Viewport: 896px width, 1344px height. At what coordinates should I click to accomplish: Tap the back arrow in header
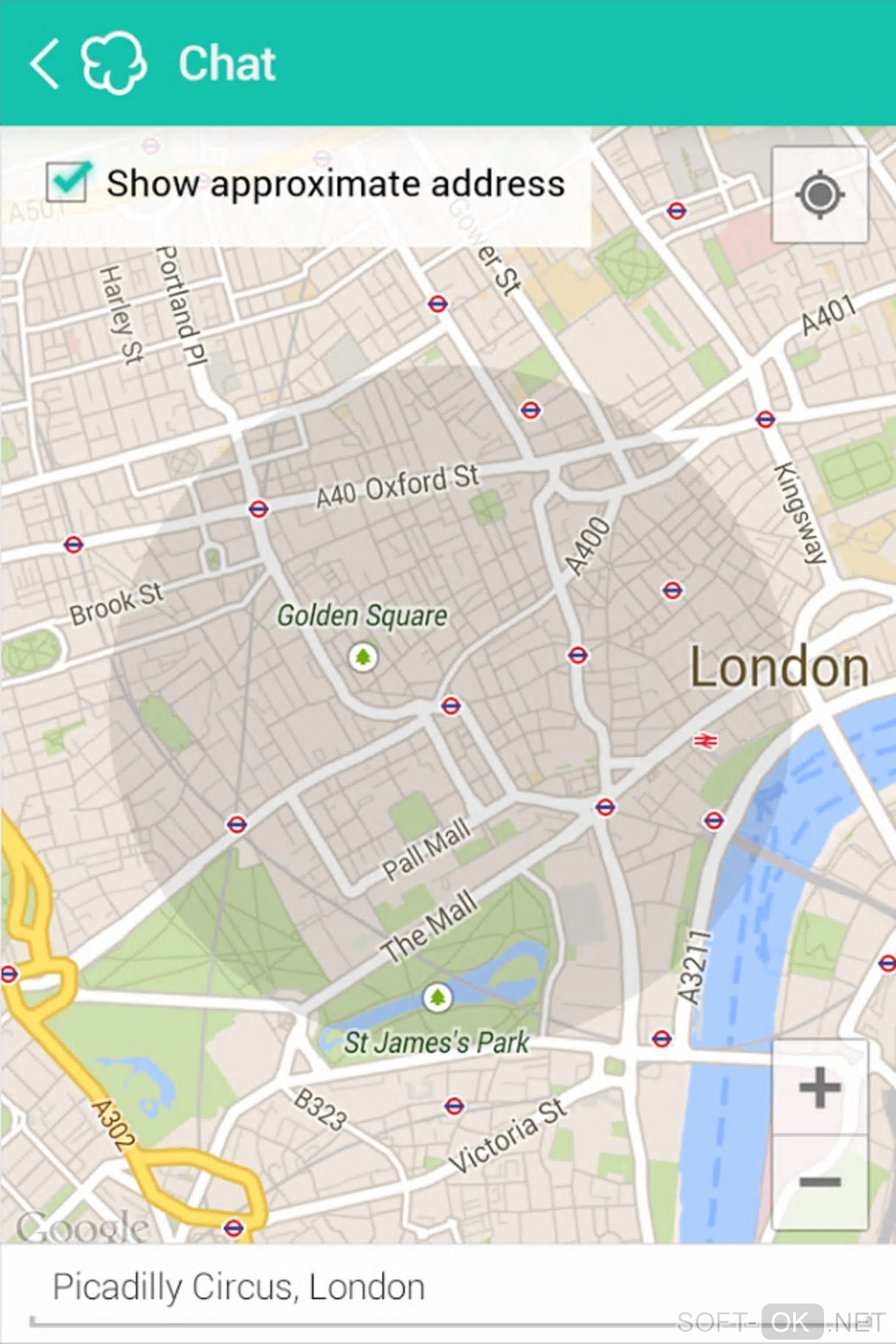(44, 63)
